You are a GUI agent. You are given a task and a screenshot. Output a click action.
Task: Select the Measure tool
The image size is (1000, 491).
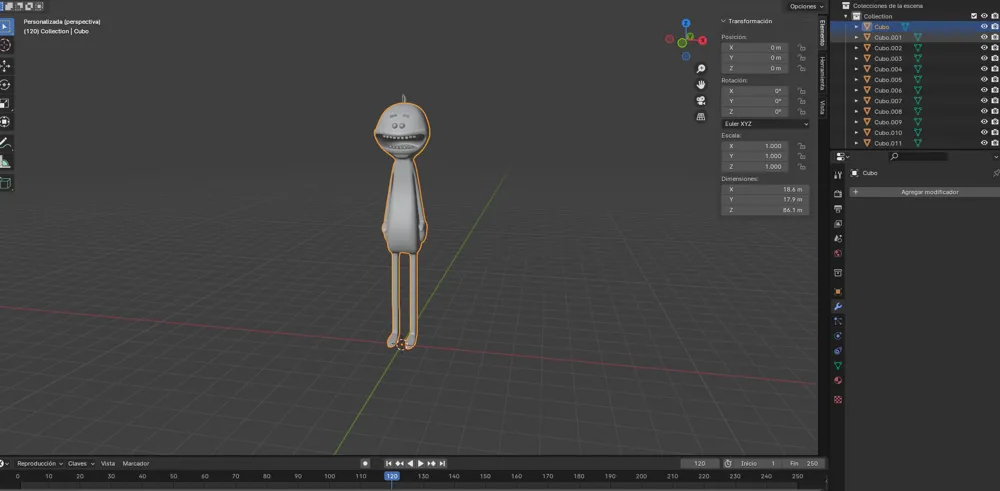[6, 162]
